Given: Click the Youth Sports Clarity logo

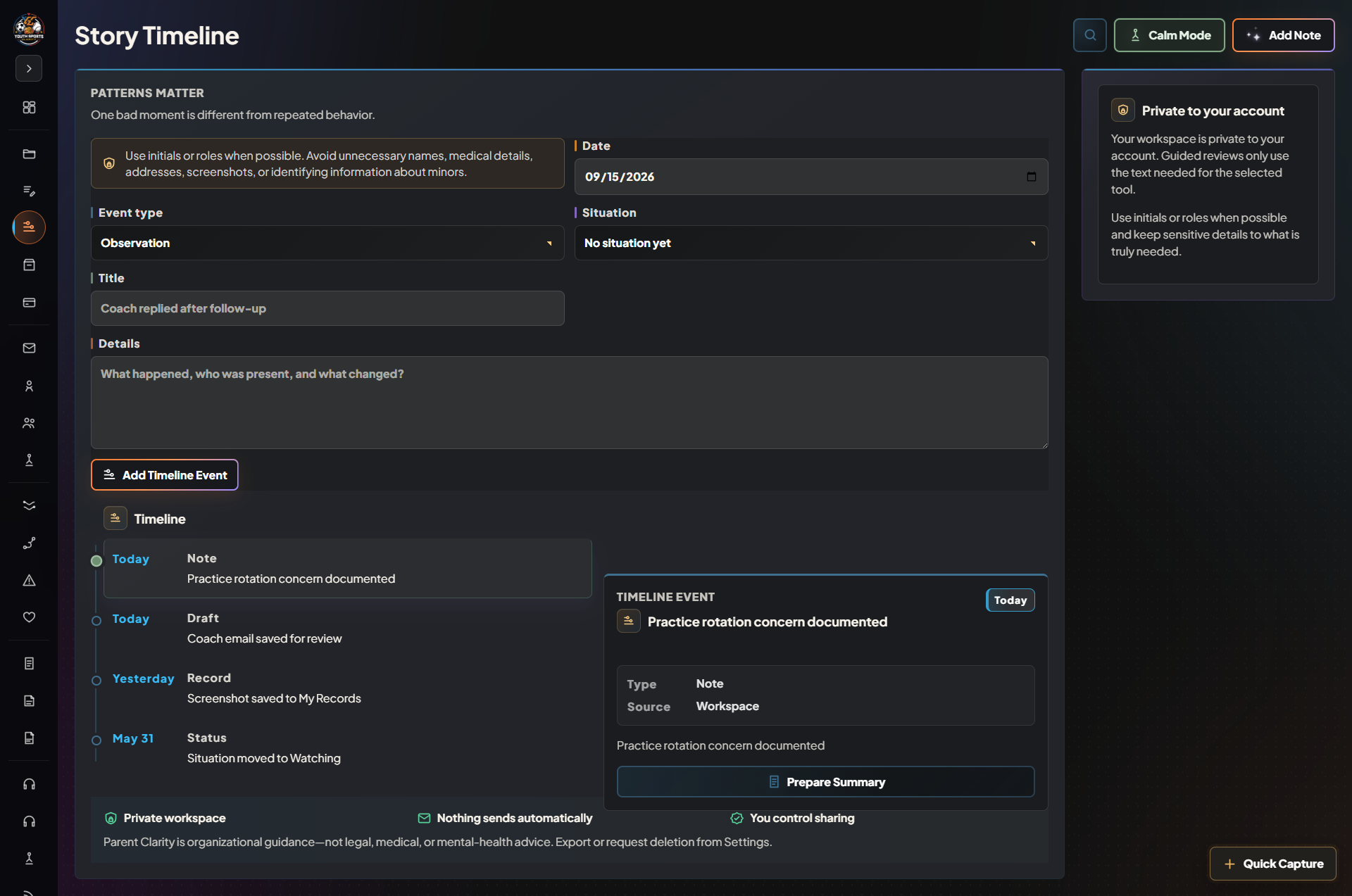Looking at the screenshot, I should tap(29, 29).
